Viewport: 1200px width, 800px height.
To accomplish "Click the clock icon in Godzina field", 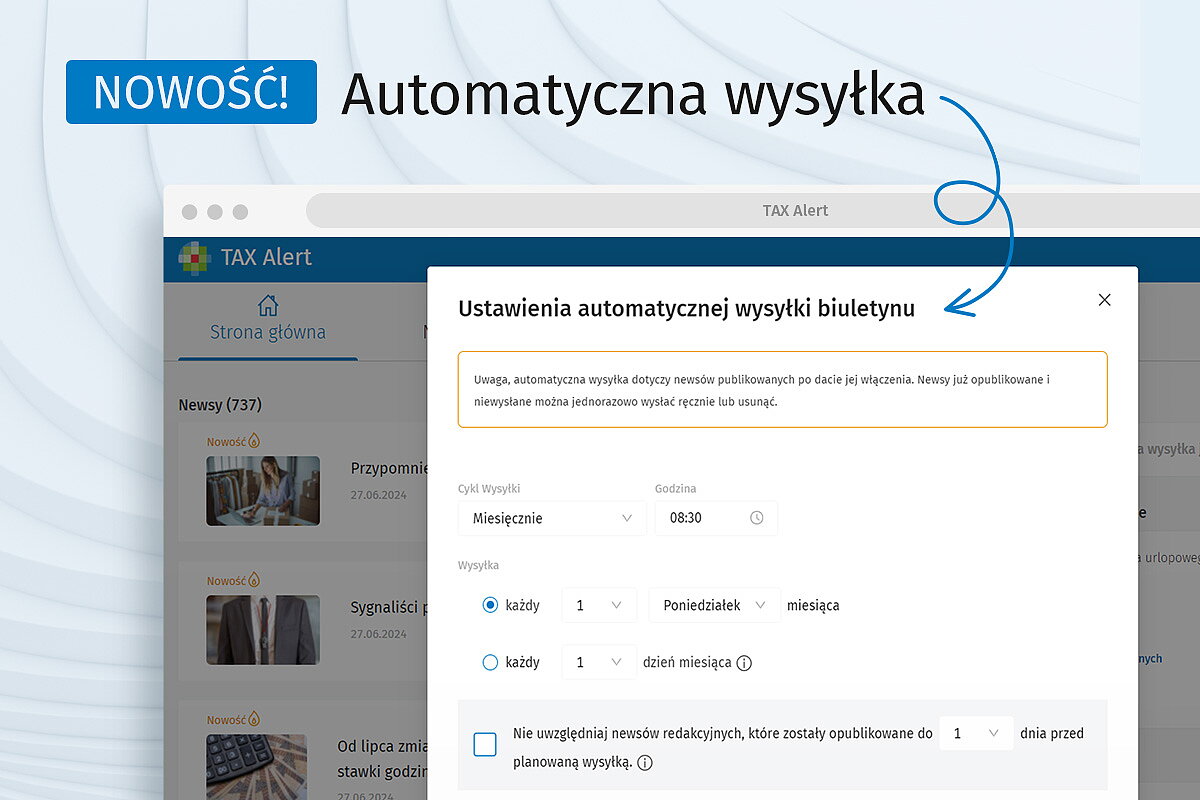I will 757,518.
